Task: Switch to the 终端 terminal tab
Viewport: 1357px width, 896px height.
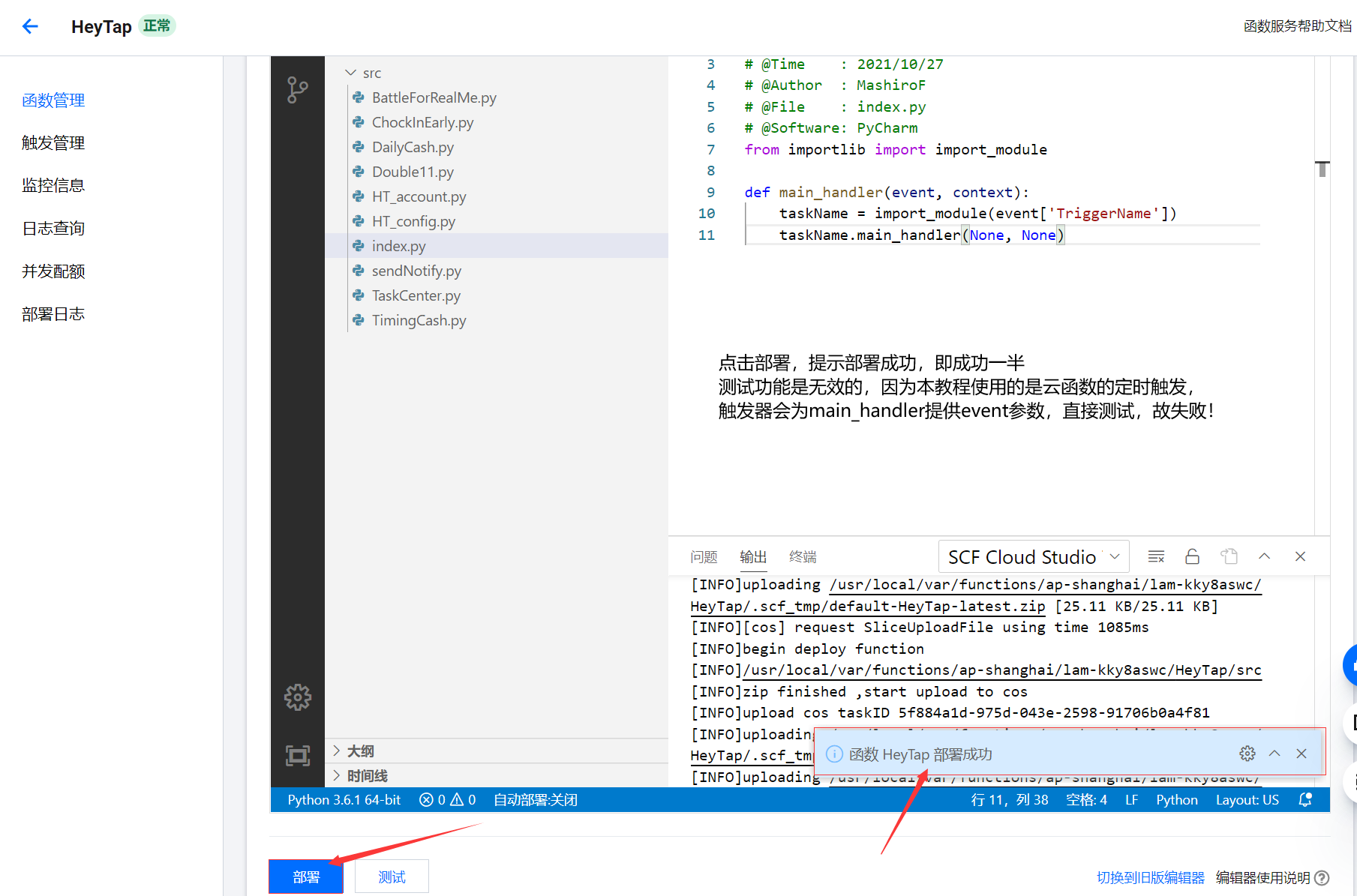Action: 803,557
